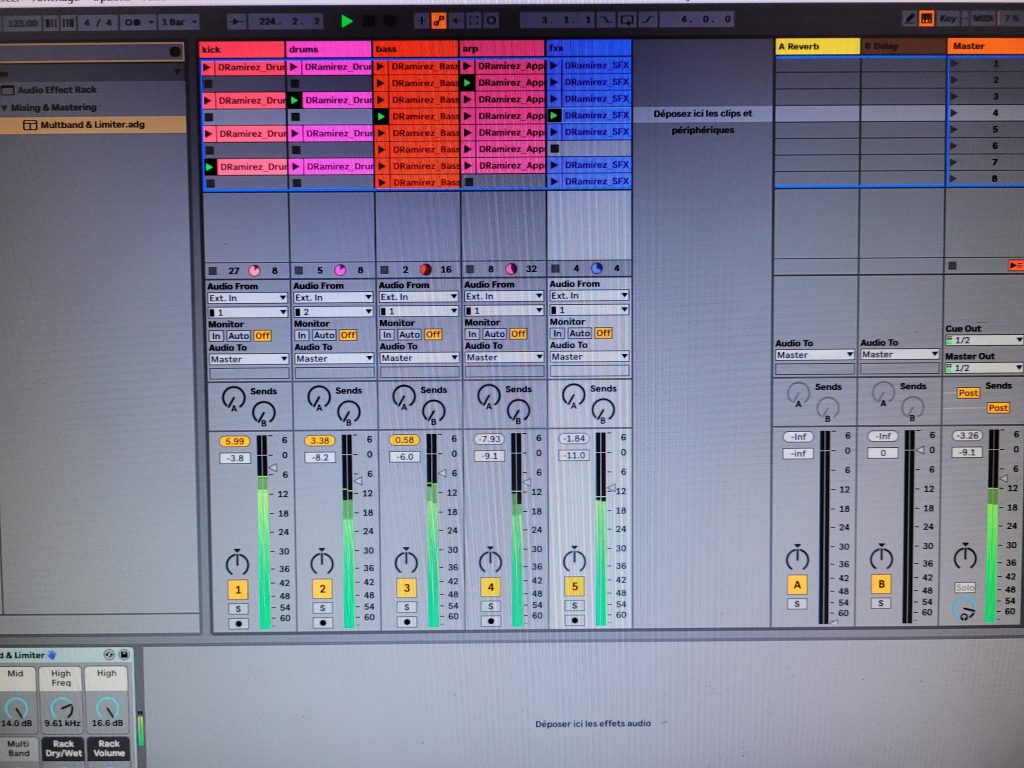Open the Master Out 1/2 dropdown
1024x768 pixels.
(984, 368)
